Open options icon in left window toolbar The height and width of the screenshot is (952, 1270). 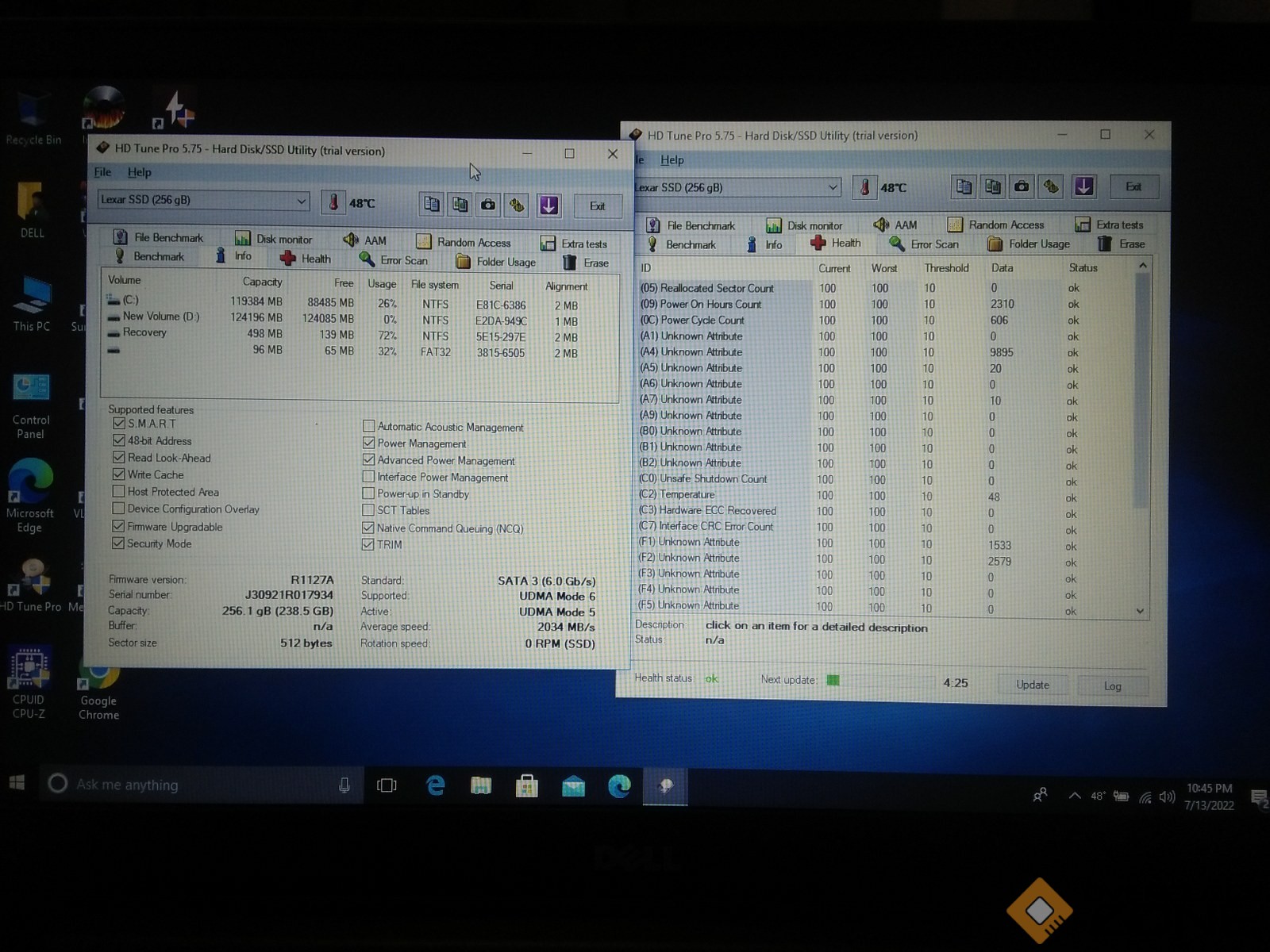[517, 205]
